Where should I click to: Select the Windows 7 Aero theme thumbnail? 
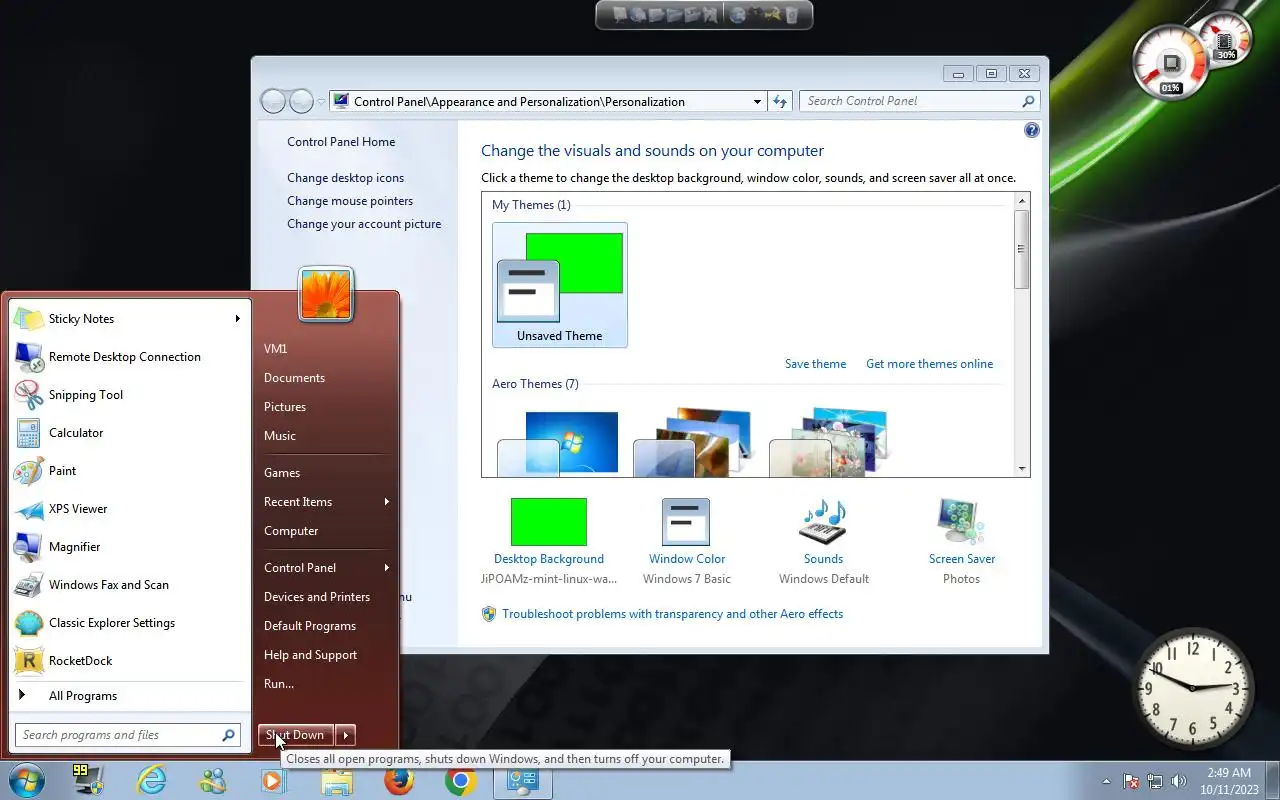(x=558, y=442)
